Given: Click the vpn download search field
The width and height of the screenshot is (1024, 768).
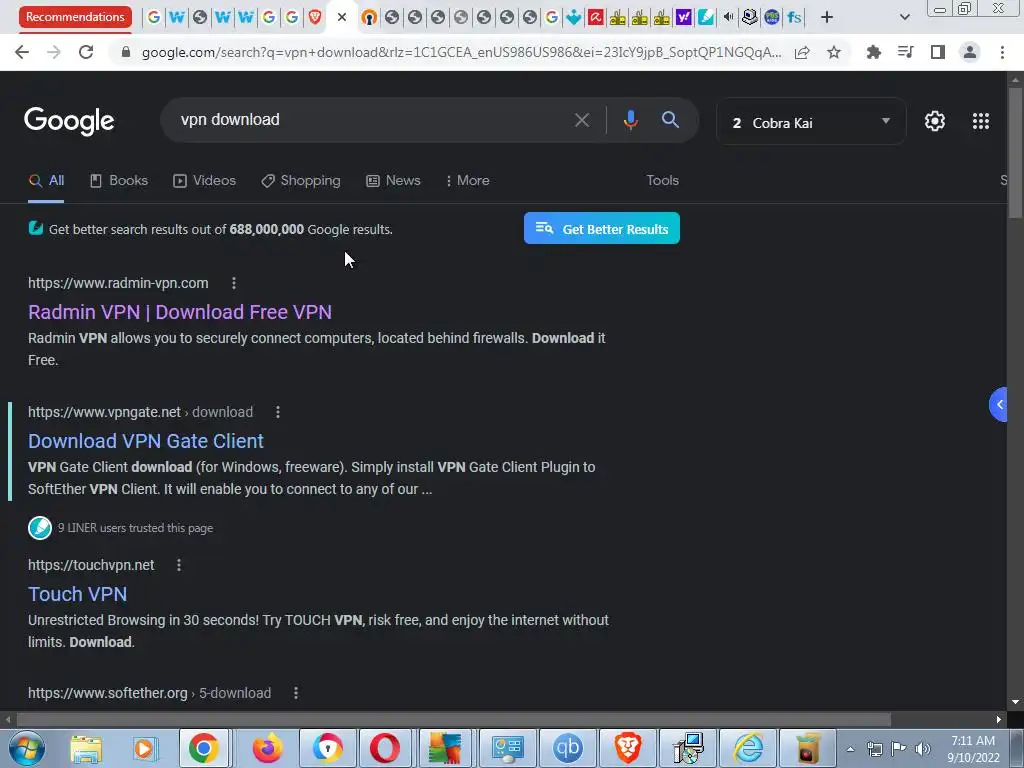Looking at the screenshot, I should pyautogui.click(x=372, y=120).
